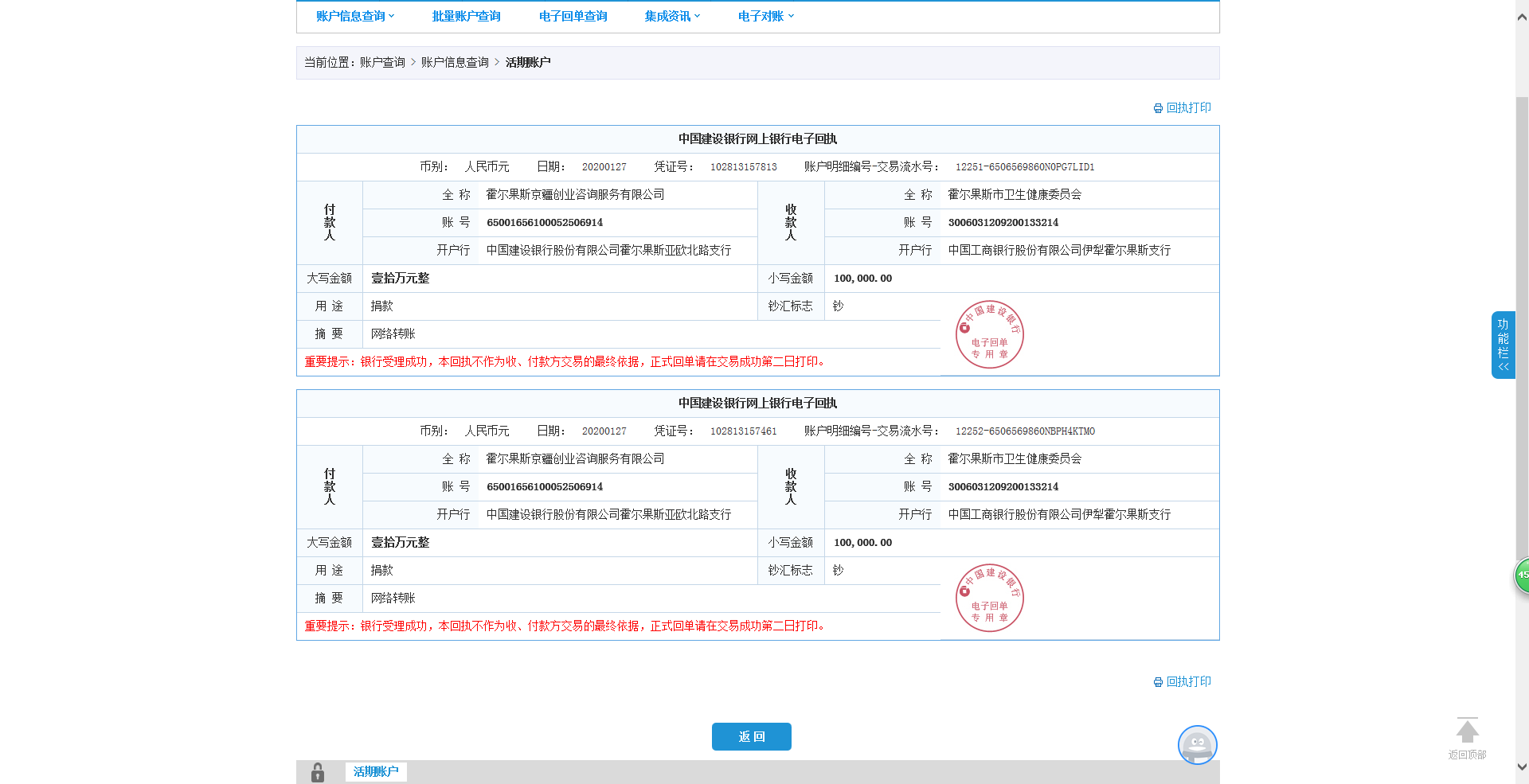The width and height of the screenshot is (1529, 784).
Task: Select payer name 霍尔果斯京疆创业咨询服务有限公司 in first receipt
Action: [575, 194]
